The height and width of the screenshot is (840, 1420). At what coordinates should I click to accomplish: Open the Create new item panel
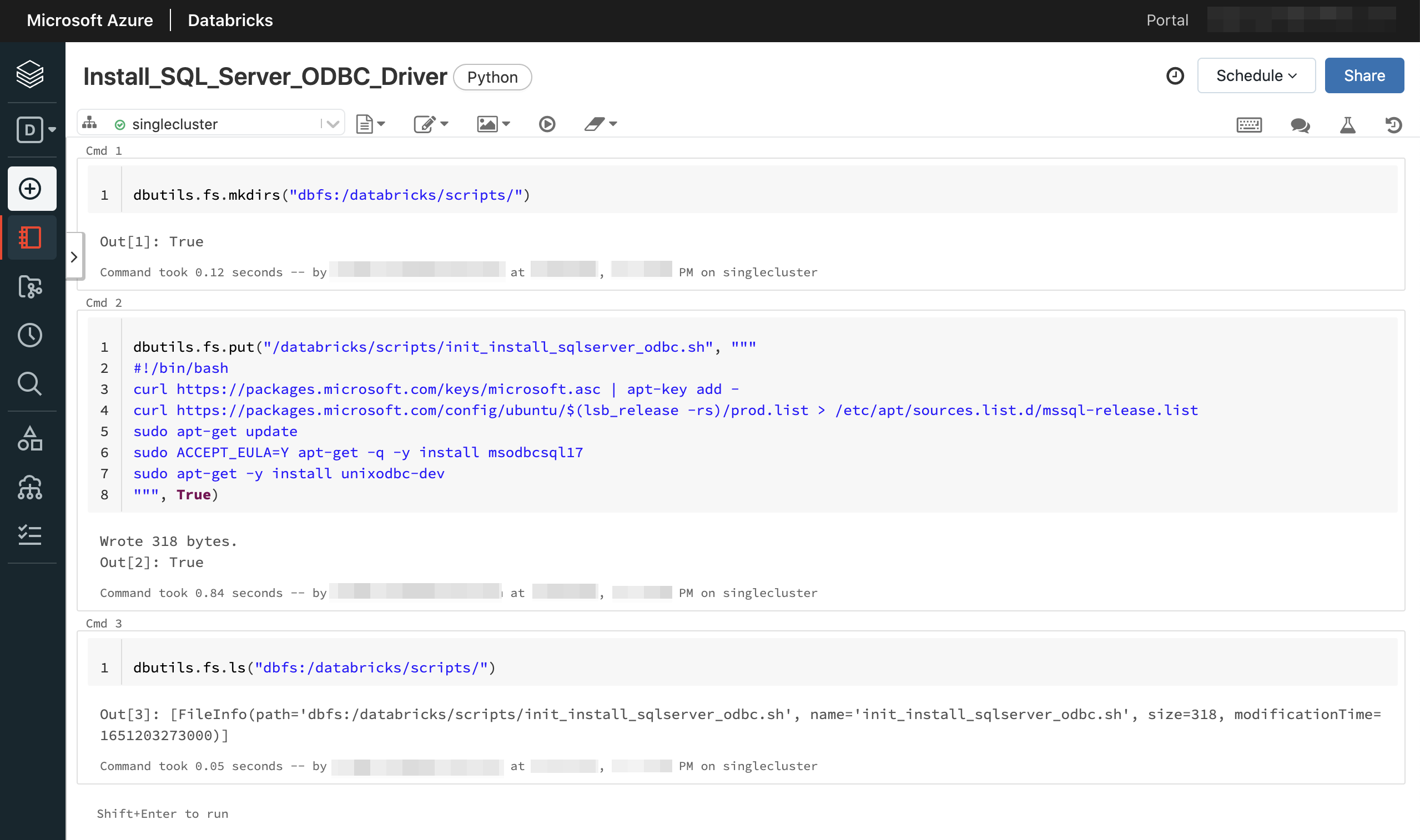pyautogui.click(x=31, y=189)
